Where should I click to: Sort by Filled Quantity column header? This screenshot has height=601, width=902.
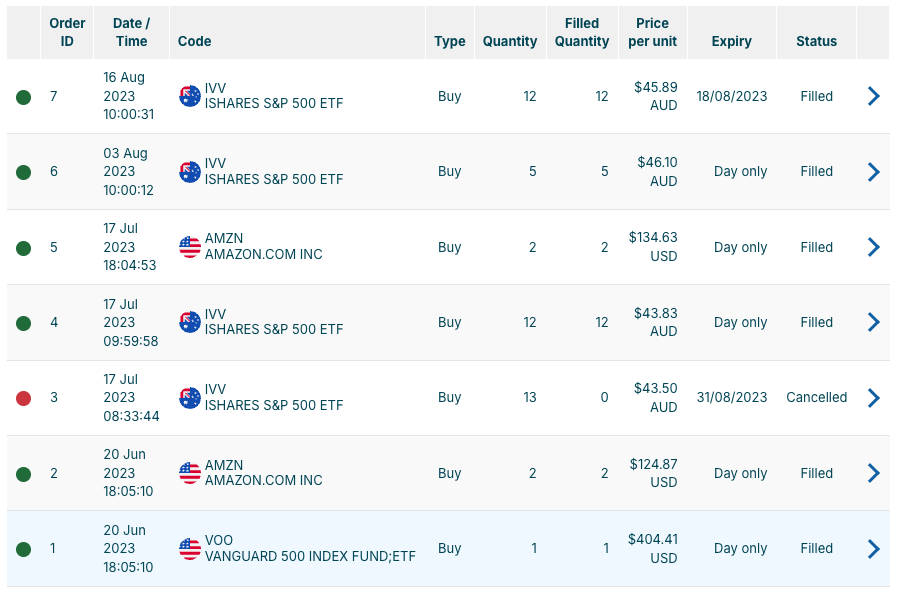[582, 32]
